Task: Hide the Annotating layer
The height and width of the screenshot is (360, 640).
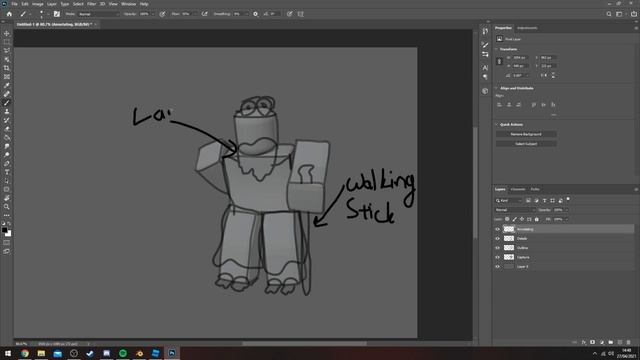Action: coord(497,229)
